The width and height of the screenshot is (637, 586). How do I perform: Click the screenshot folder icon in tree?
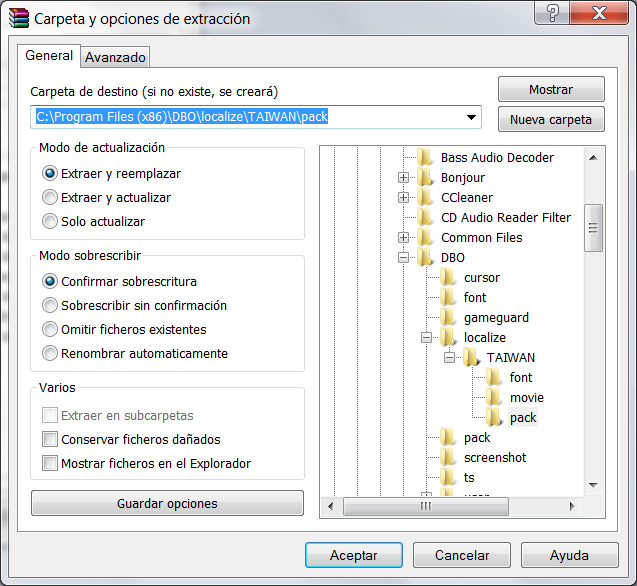pyautogui.click(x=449, y=458)
